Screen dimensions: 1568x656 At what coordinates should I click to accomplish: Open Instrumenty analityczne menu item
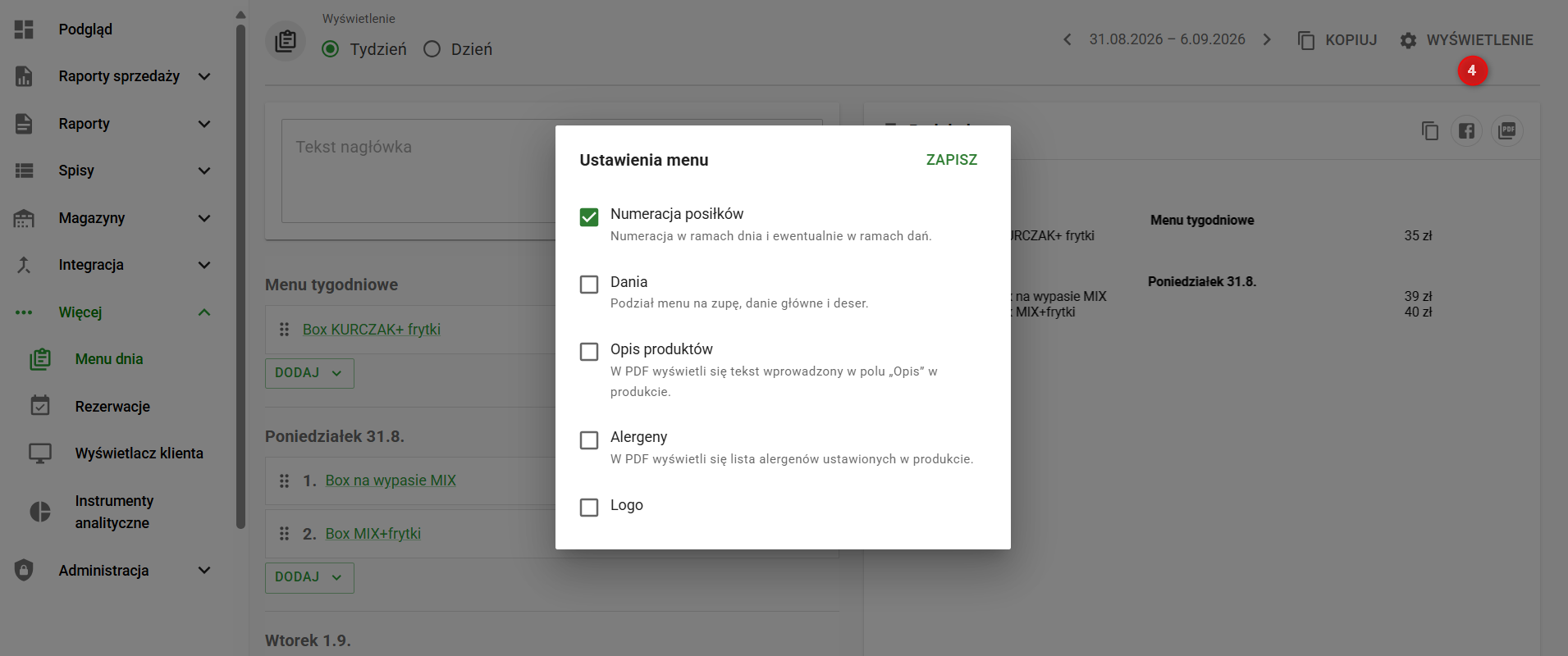pos(114,512)
